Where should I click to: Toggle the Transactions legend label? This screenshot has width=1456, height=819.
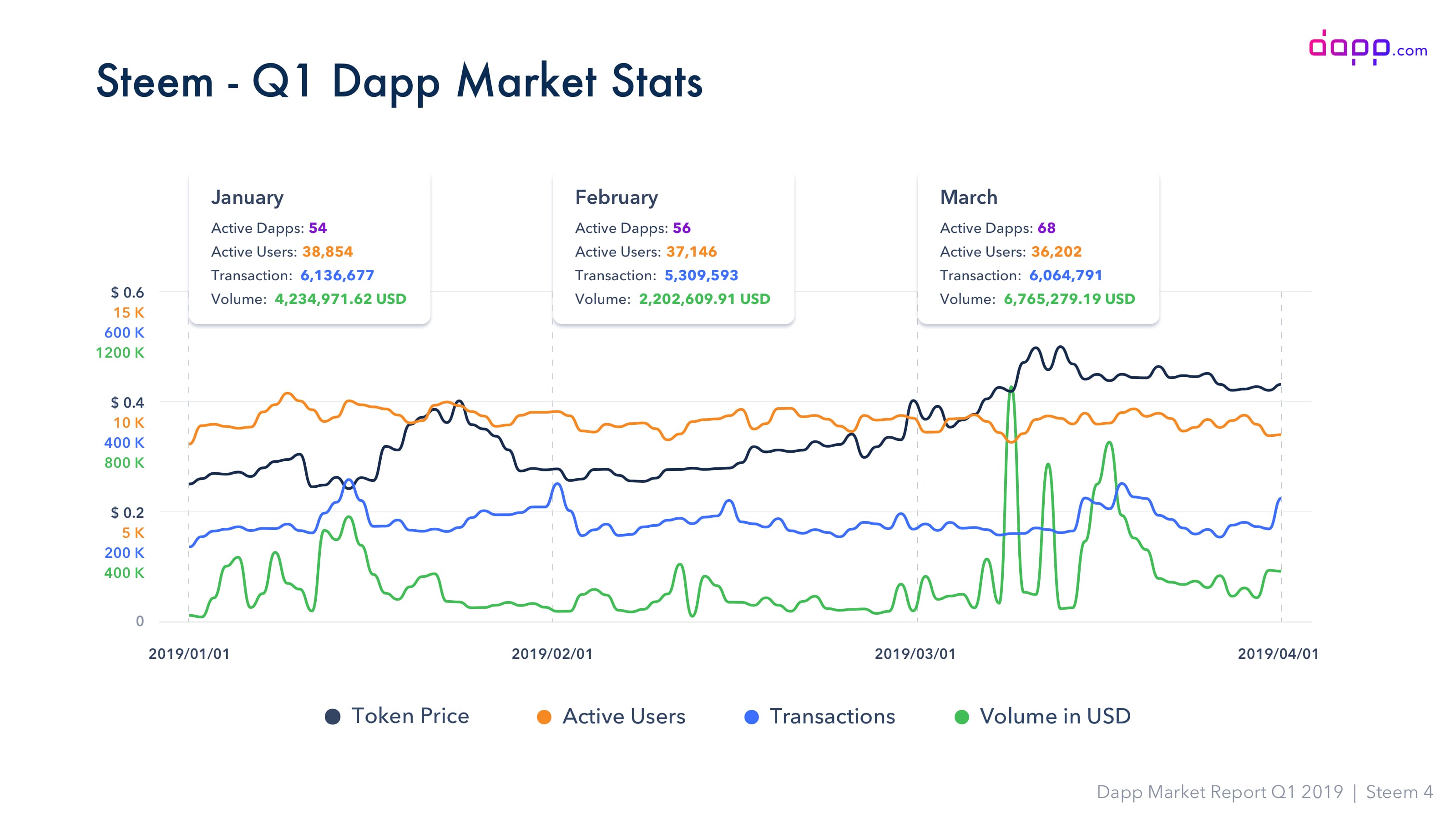click(832, 716)
